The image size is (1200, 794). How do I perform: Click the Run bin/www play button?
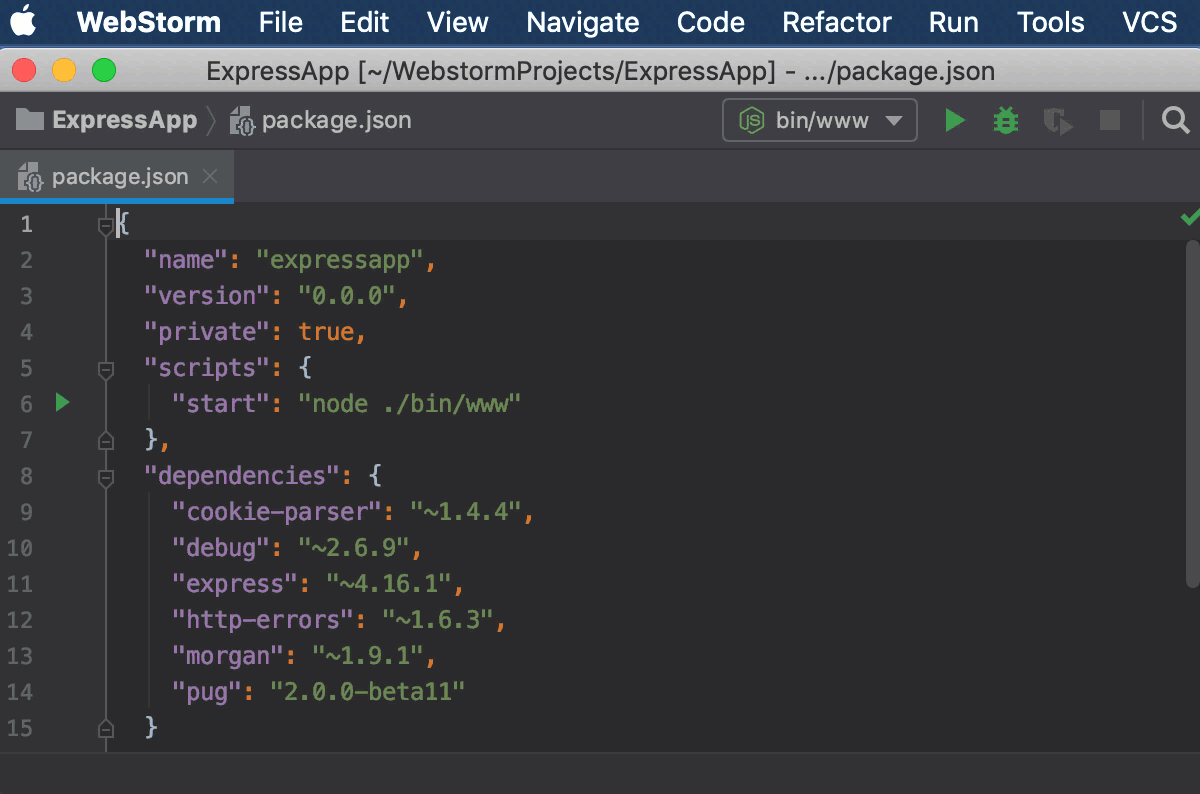pos(955,121)
